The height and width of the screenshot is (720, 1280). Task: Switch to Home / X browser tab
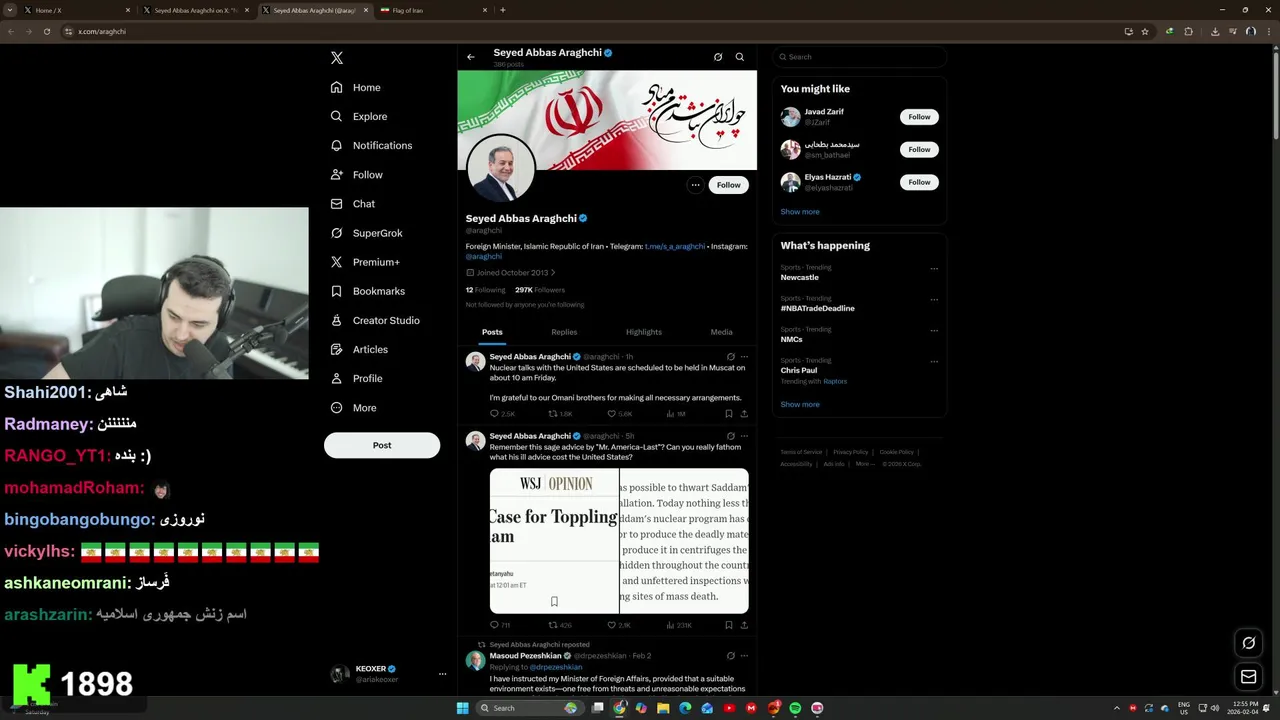tap(78, 10)
